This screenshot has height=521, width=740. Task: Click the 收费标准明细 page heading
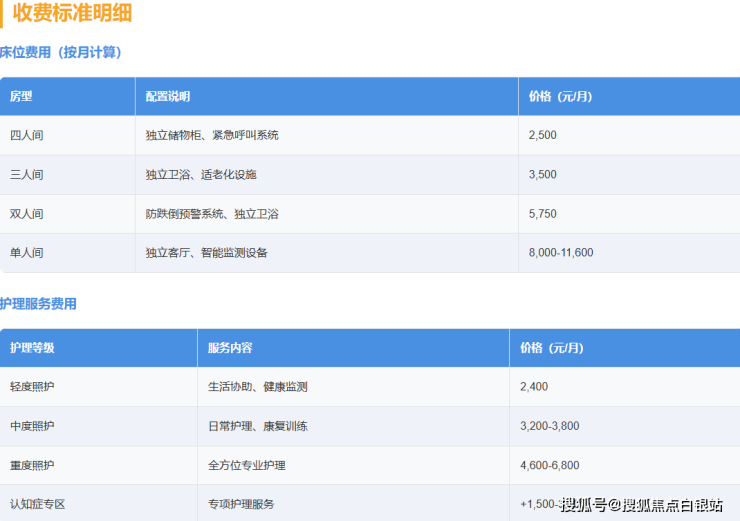click(x=72, y=14)
